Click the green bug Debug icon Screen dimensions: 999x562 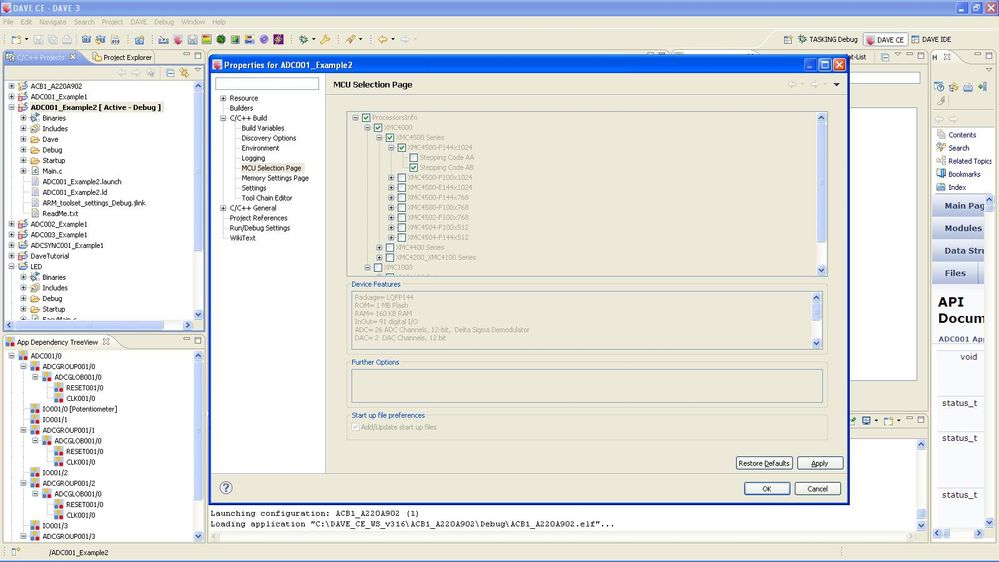click(303, 40)
